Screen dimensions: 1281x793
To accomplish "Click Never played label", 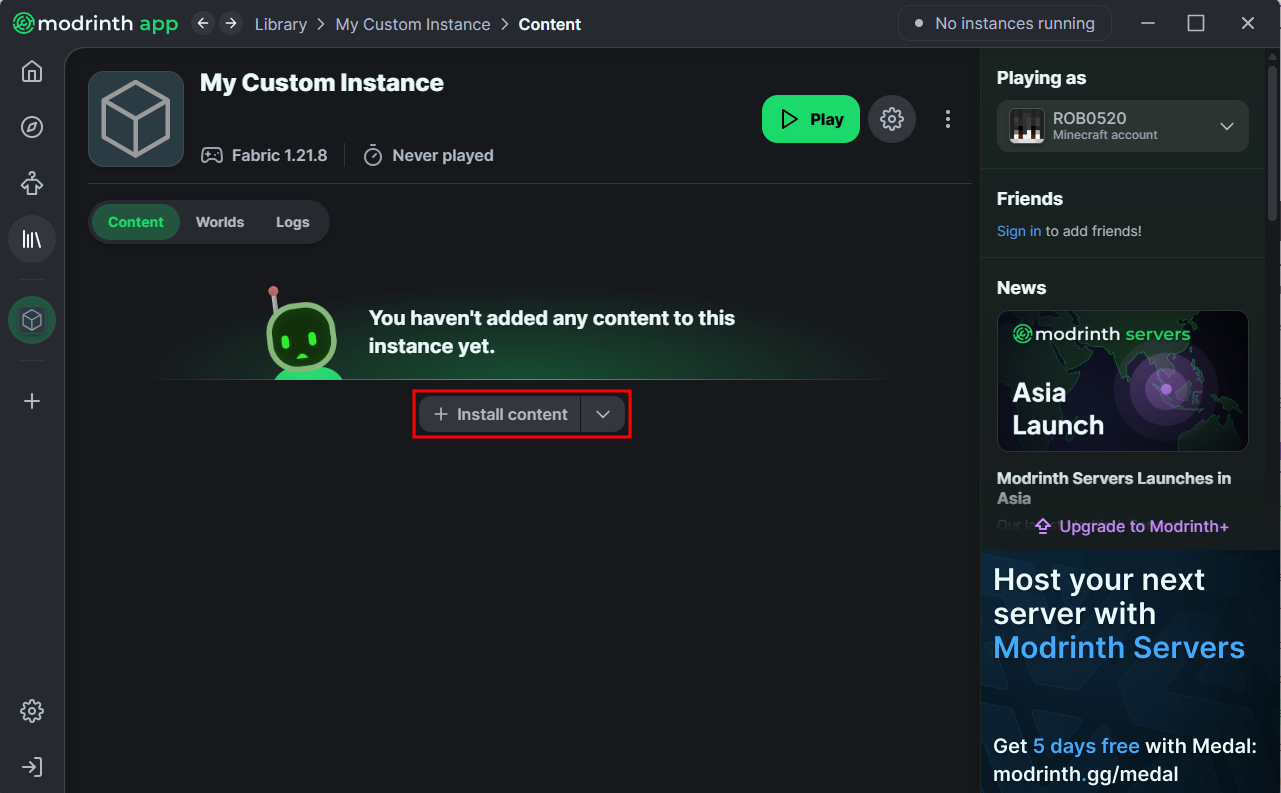I will tap(443, 155).
